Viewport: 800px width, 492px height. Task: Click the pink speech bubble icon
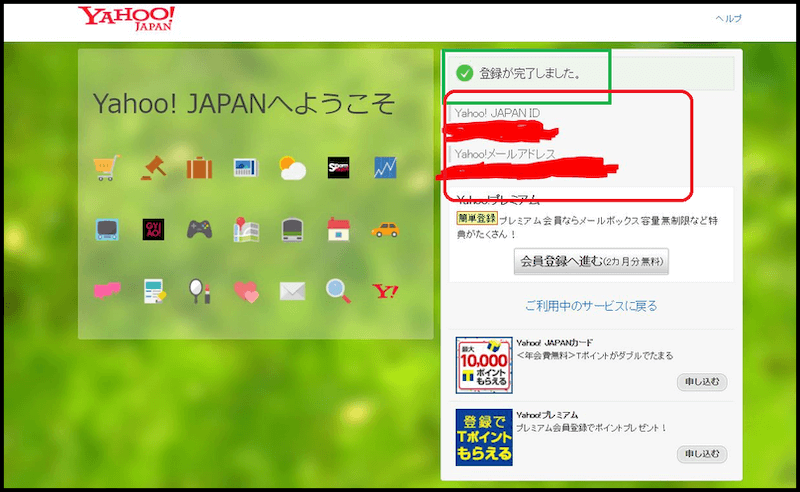coord(107,290)
